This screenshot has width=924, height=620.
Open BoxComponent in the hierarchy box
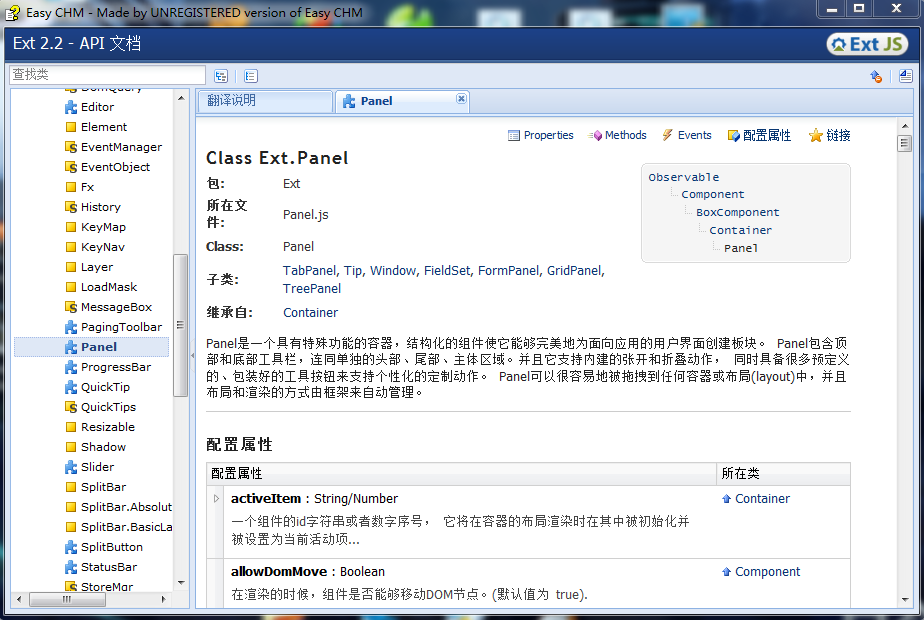tap(737, 213)
